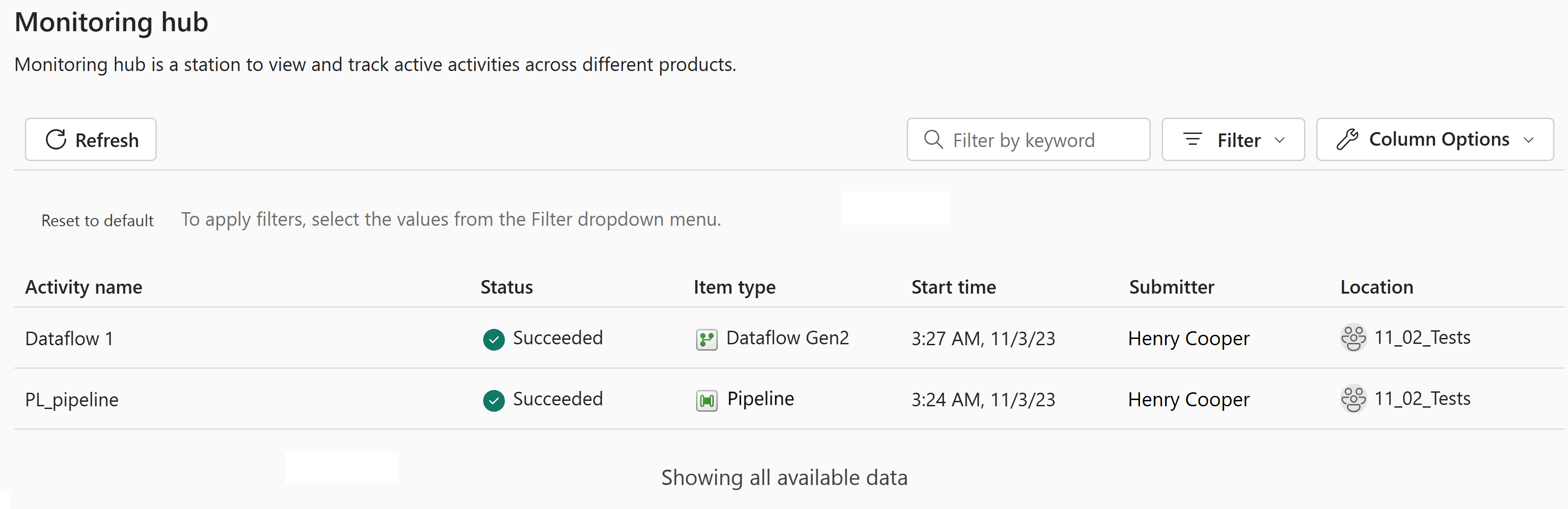The width and height of the screenshot is (1568, 509).
Task: Click Reset to default link
Action: point(97,221)
